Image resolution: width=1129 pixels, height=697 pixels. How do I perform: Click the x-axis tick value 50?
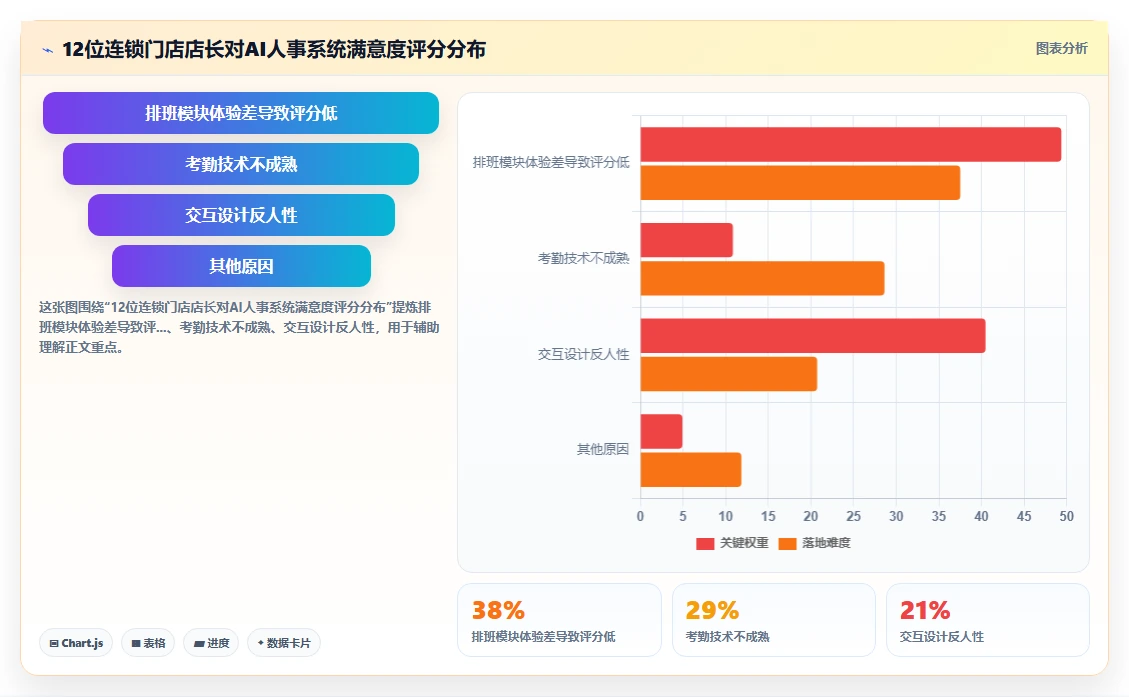point(1066,516)
